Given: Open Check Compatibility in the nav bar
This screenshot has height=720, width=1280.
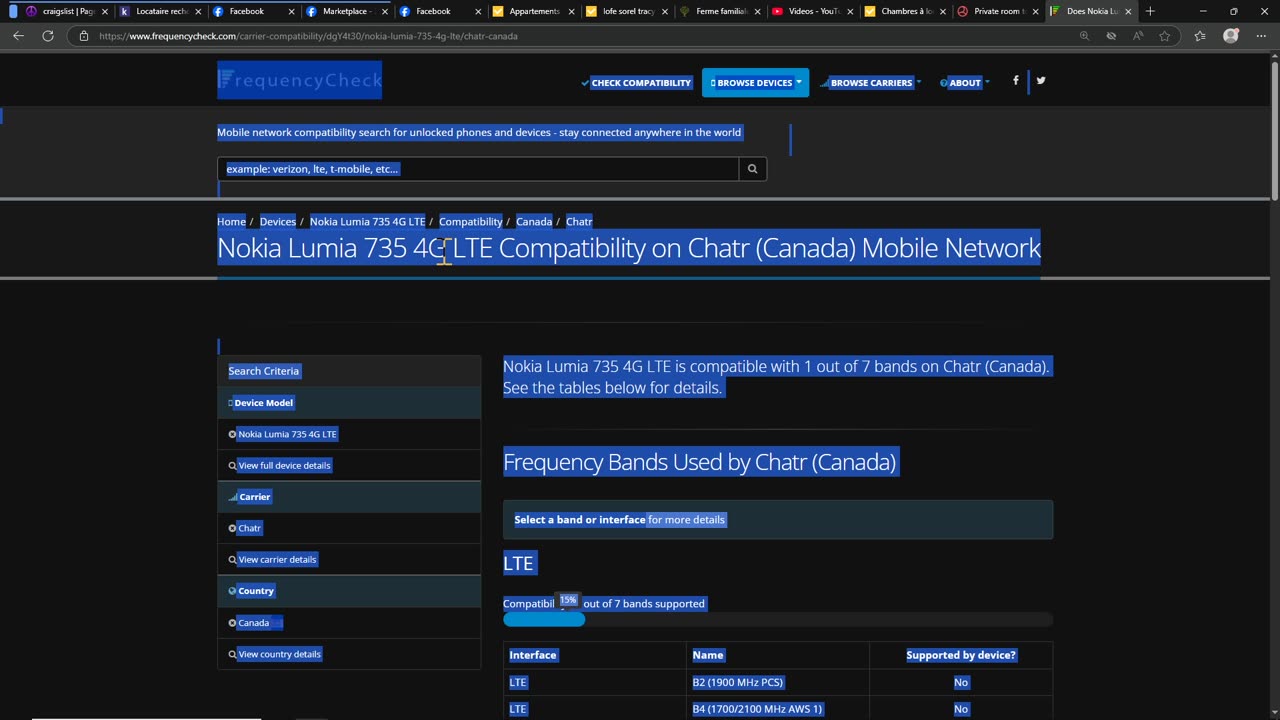Looking at the screenshot, I should (x=637, y=83).
